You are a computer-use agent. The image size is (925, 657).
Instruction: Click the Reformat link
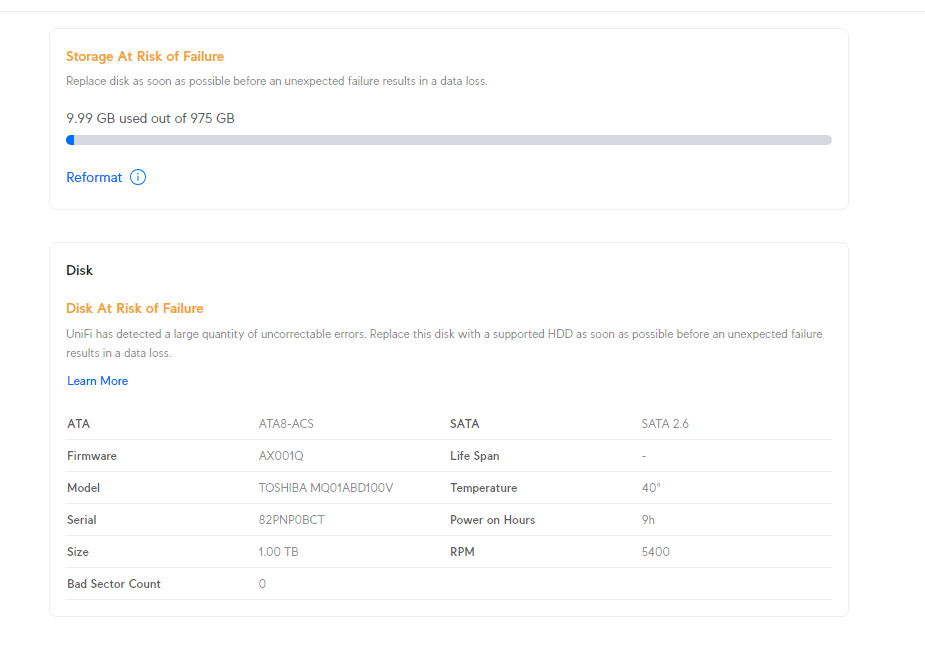94,178
